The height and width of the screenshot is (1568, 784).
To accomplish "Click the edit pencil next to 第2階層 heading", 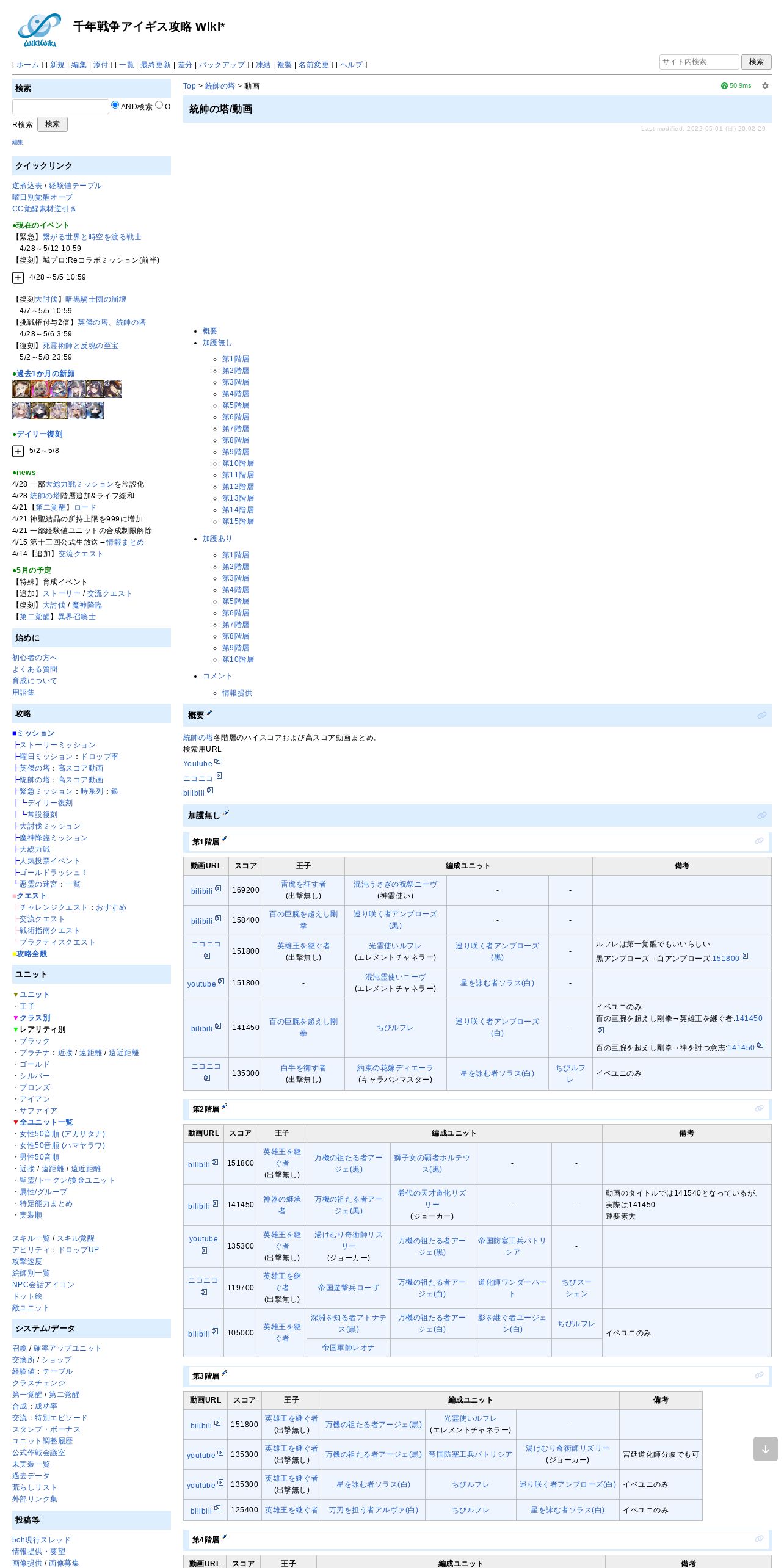I will 224,1106.
